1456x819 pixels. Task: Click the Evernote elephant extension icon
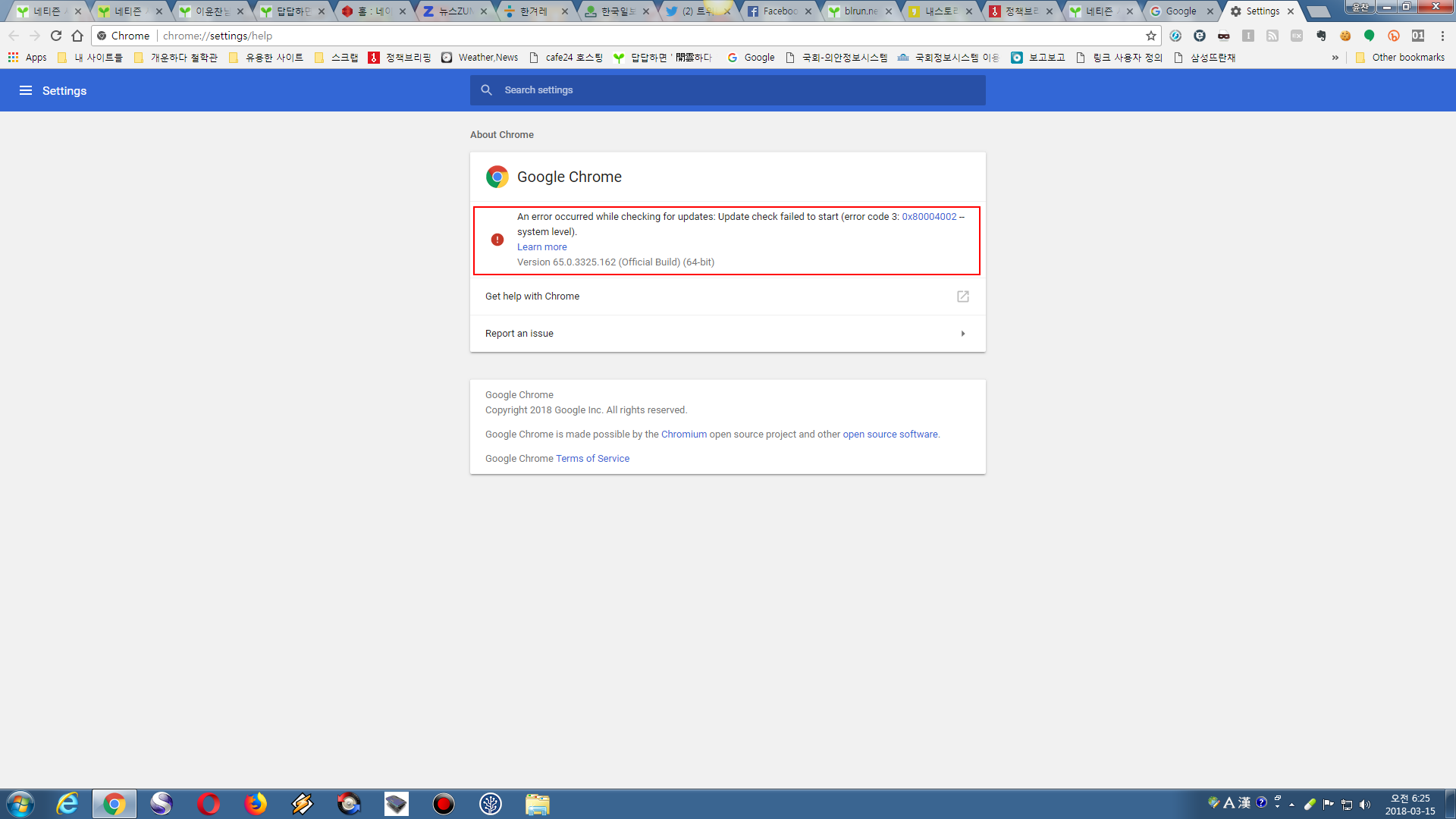pyautogui.click(x=1321, y=36)
